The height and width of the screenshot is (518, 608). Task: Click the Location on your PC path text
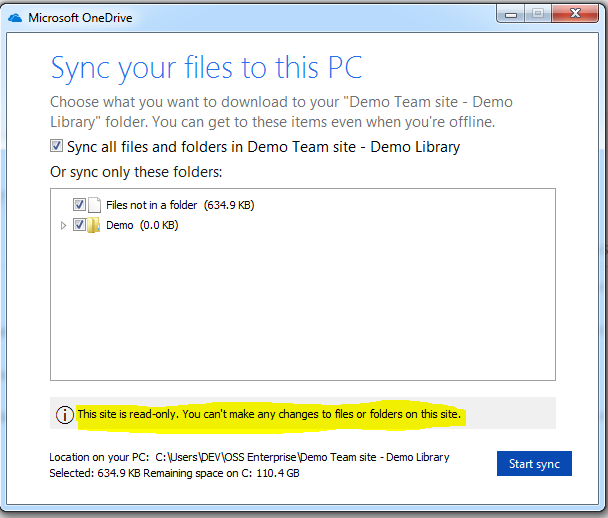click(249, 457)
